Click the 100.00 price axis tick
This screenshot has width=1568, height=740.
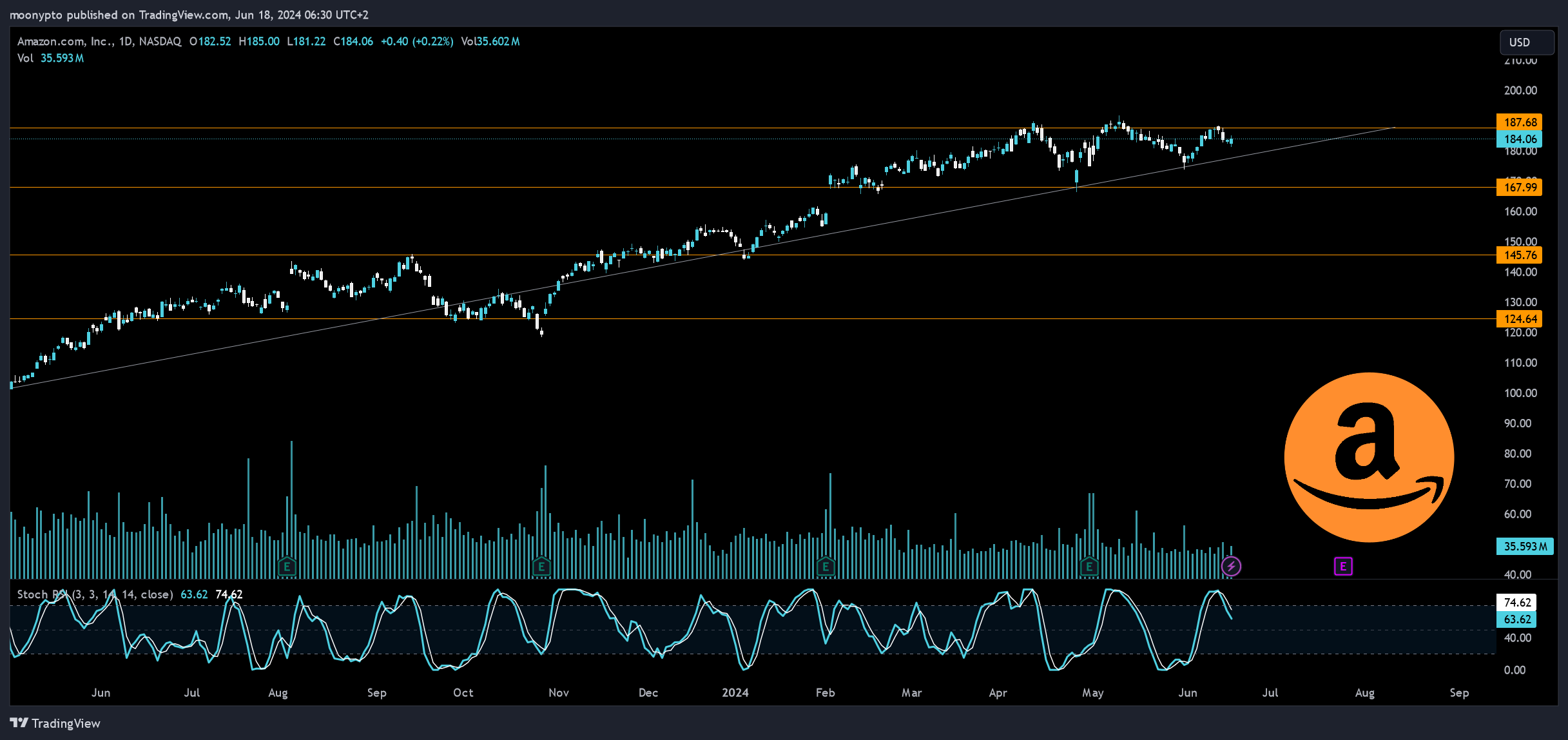[x=1520, y=393]
